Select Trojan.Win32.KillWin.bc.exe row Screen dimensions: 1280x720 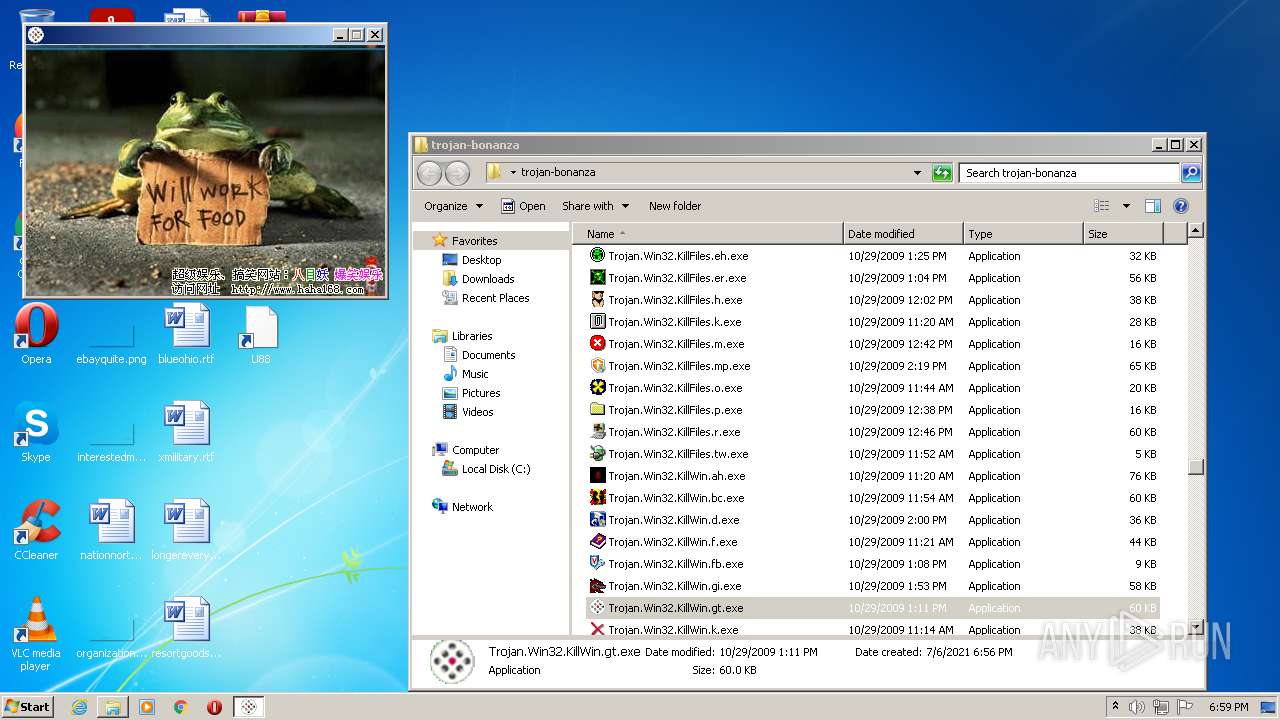click(x=873, y=498)
